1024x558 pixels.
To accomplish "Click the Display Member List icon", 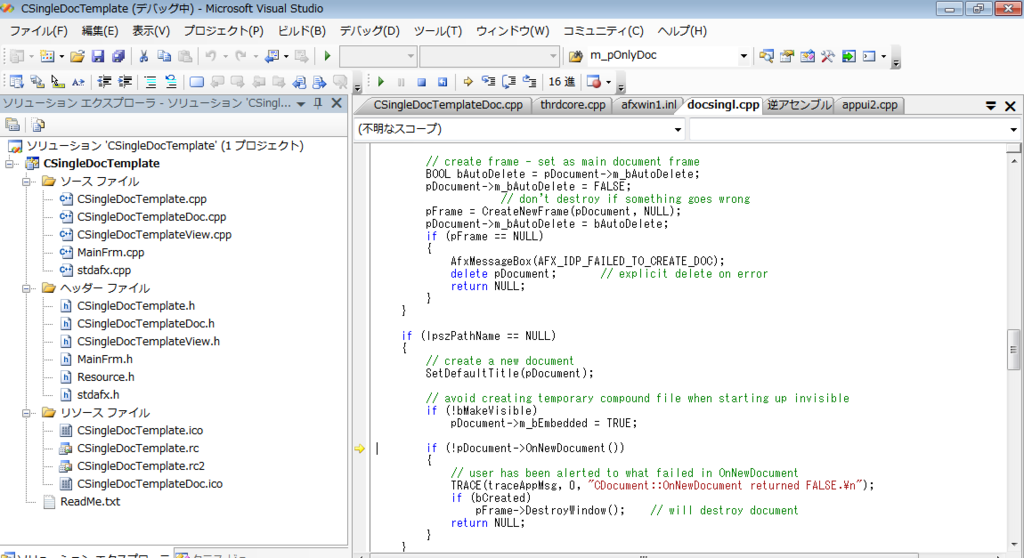I will (x=17, y=82).
